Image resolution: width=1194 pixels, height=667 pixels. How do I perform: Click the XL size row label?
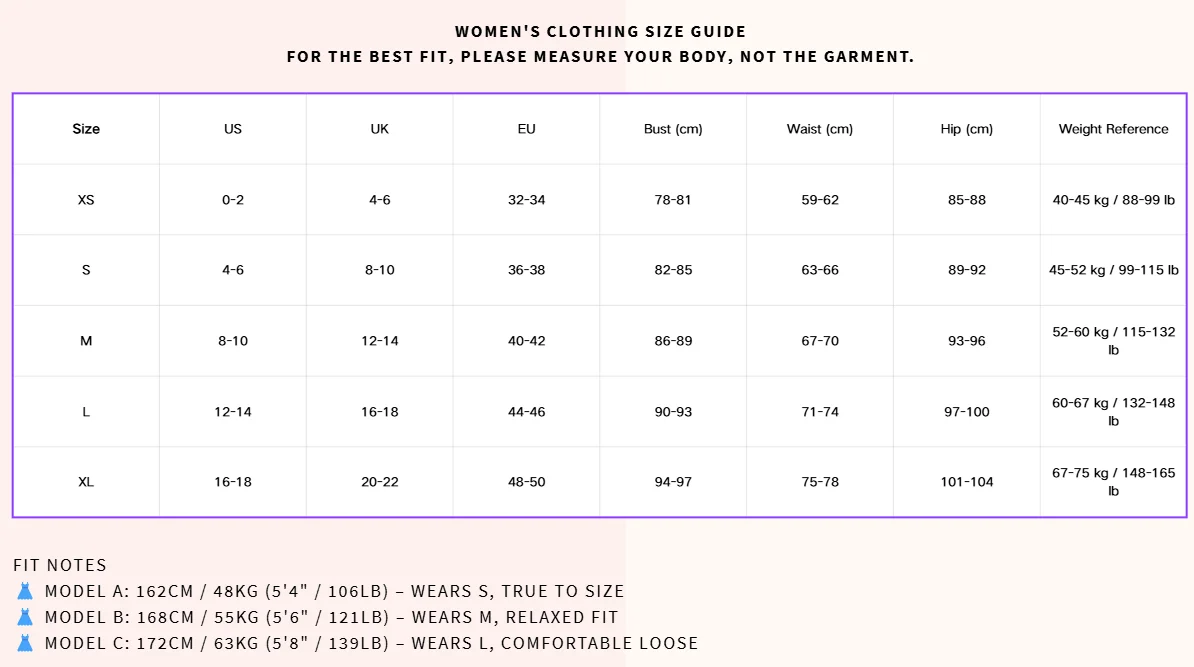point(86,482)
